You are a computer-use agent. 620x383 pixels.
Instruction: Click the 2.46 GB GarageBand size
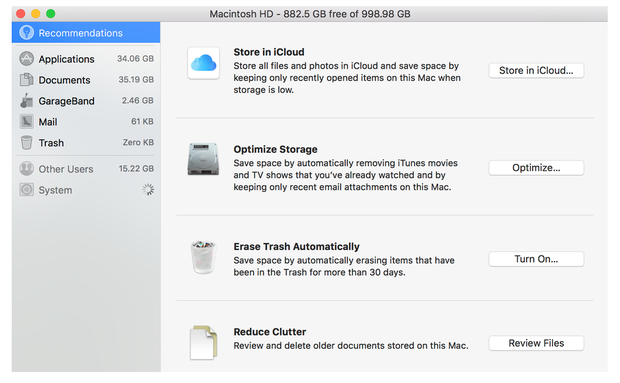[138, 100]
